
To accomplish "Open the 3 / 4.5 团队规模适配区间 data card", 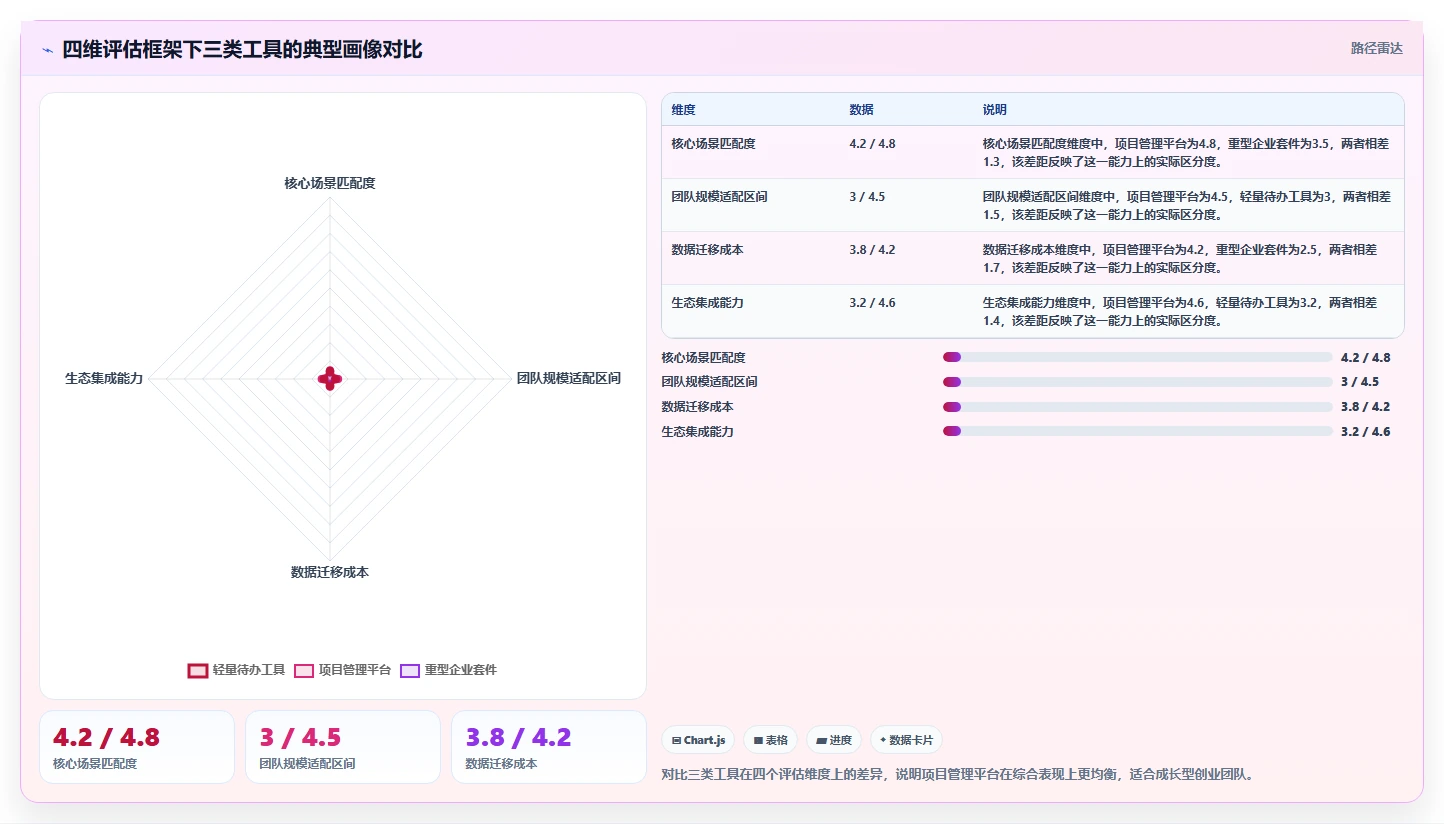I will pos(343,747).
